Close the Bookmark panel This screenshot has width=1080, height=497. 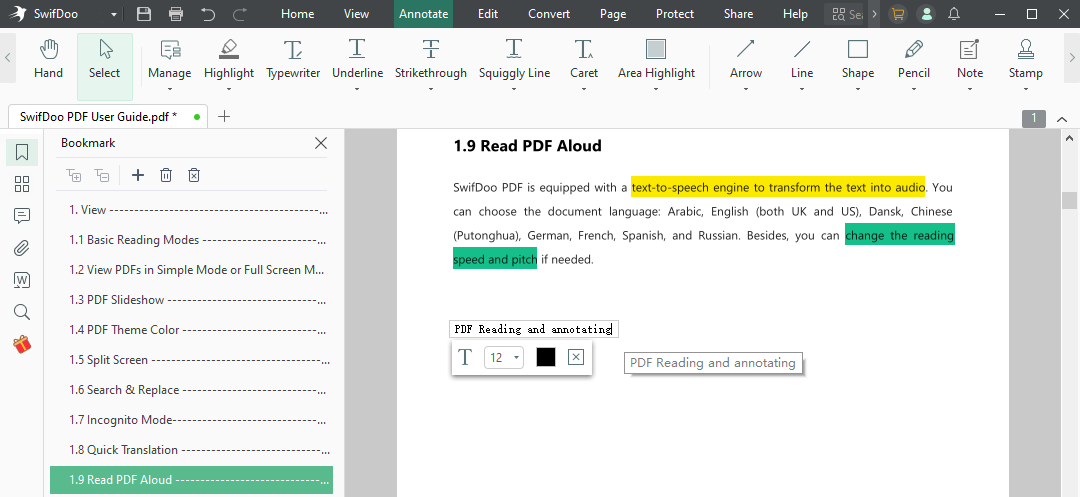(x=321, y=143)
